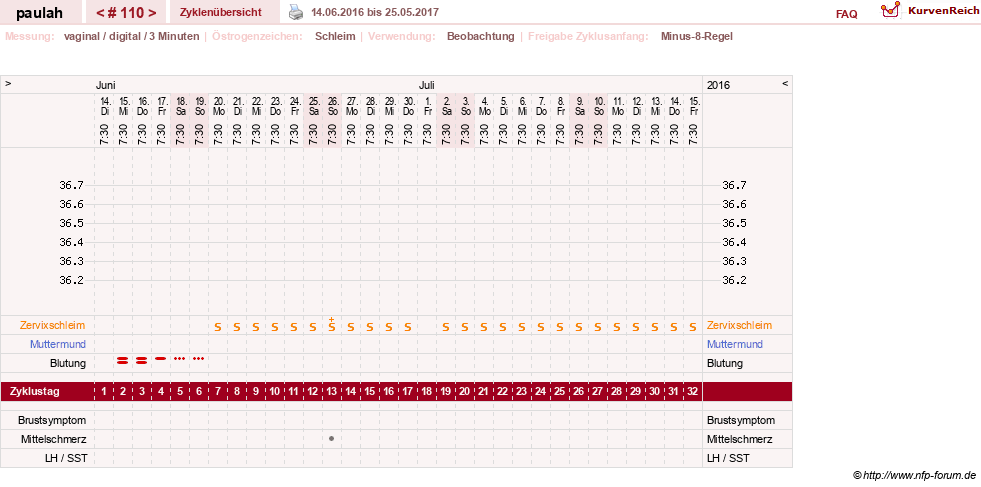The height and width of the screenshot is (487, 981).
Task: Click the heavy bleeding mark on day 2
Action: coord(123,360)
